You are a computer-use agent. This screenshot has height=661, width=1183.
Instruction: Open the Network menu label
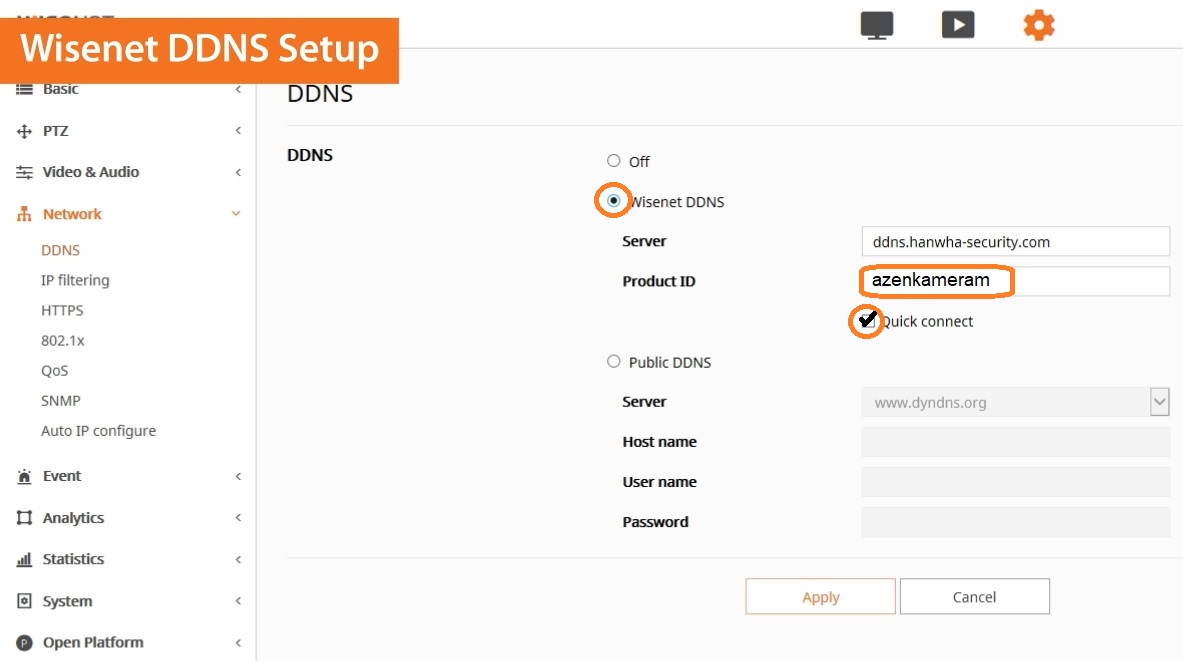click(x=72, y=214)
